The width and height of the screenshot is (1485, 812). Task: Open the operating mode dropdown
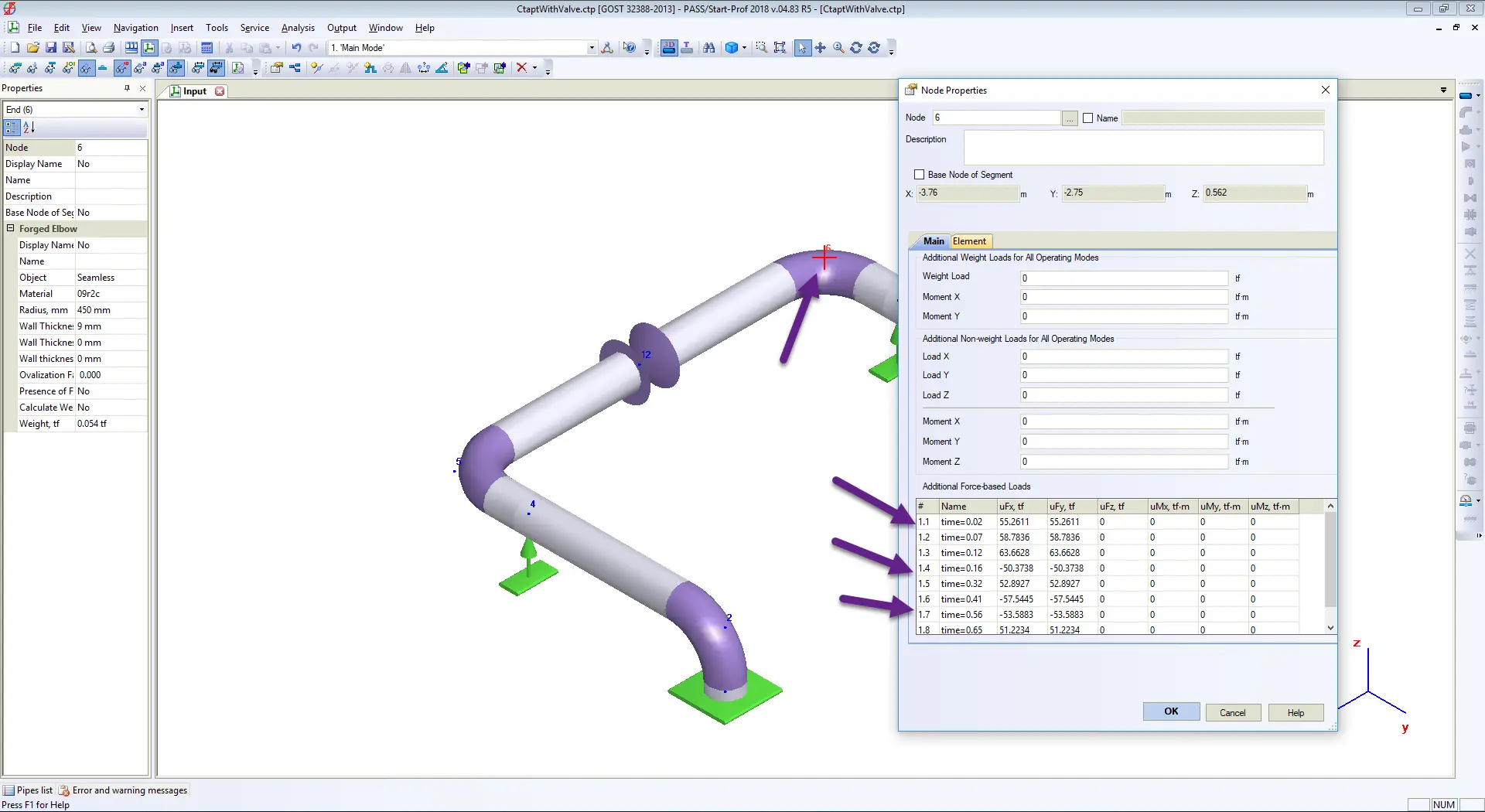592,48
